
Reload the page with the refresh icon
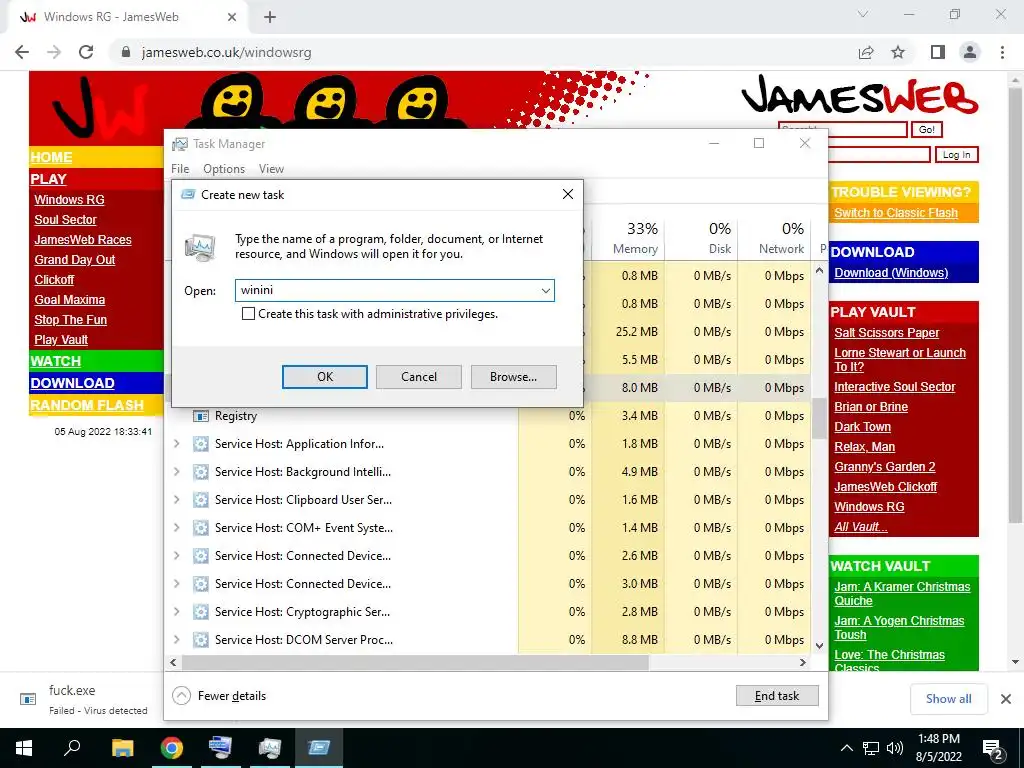point(86,52)
